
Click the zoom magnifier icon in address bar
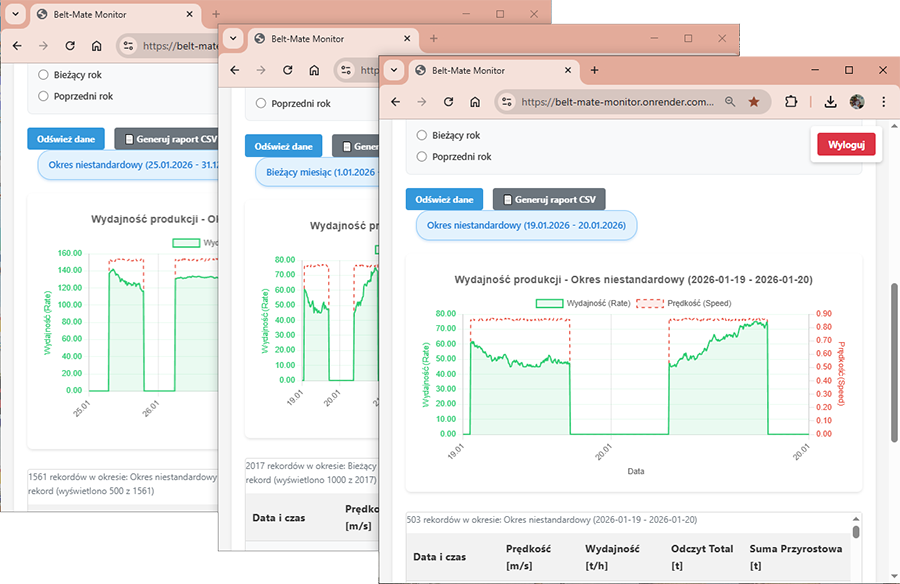pyautogui.click(x=731, y=102)
